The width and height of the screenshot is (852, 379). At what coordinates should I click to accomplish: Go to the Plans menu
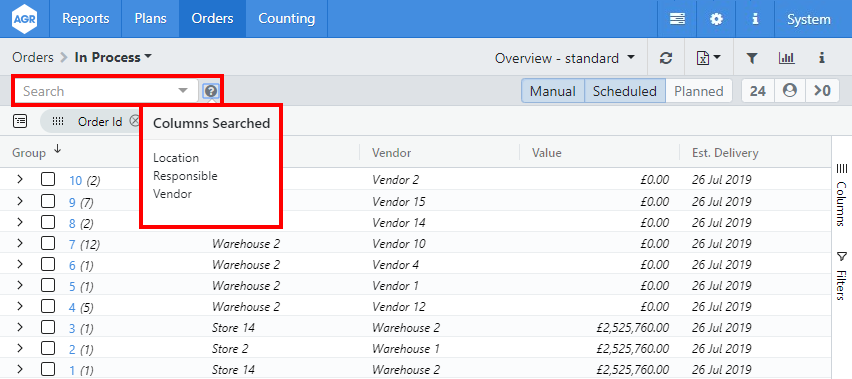(x=151, y=18)
